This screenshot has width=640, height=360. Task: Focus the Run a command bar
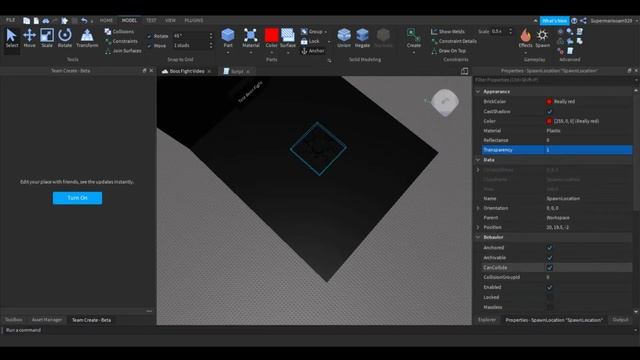coord(318,330)
